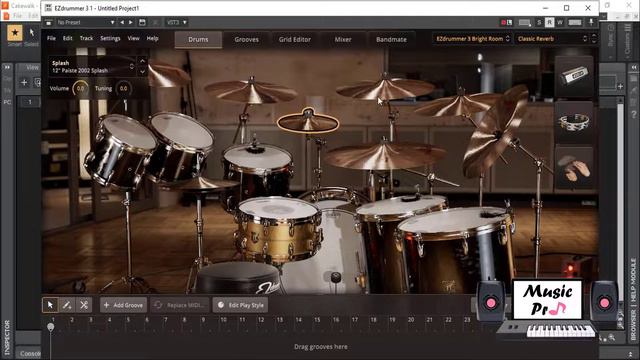Image resolution: width=640 pixels, height=360 pixels.
Task: Click the cowbell percussion thumbnail
Action: coord(574,76)
